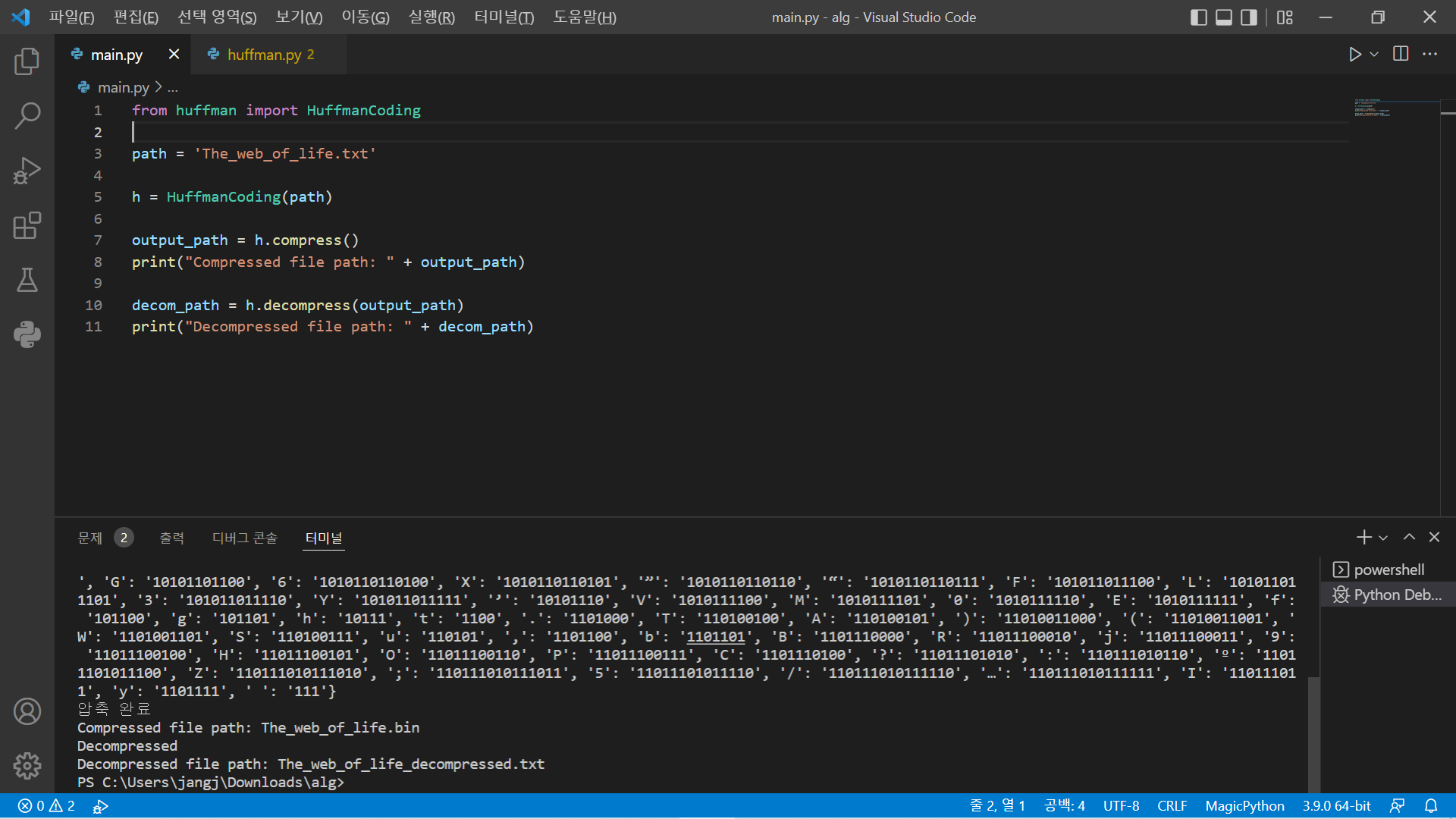
Task: Open the run button dropdown chevron
Action: tap(1374, 54)
